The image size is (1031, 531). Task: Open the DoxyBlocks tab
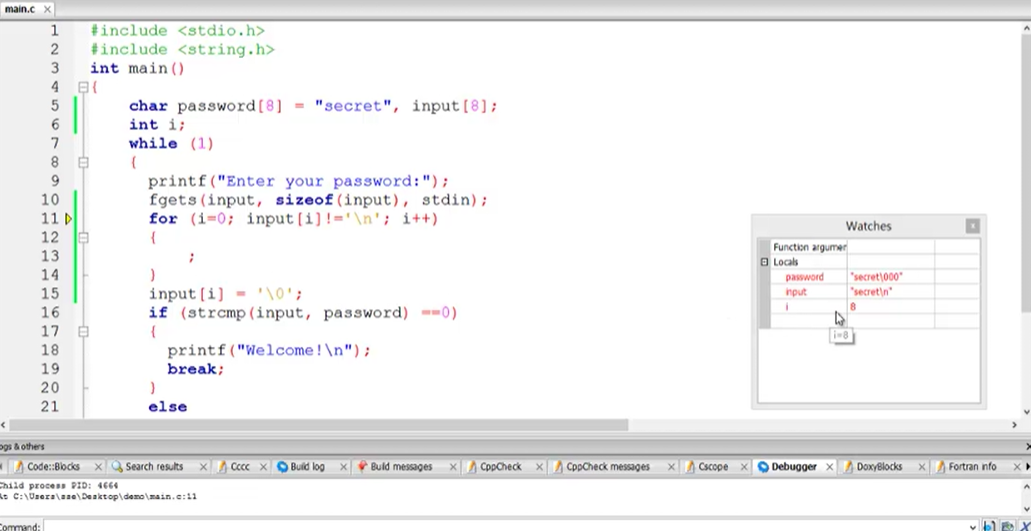879,467
